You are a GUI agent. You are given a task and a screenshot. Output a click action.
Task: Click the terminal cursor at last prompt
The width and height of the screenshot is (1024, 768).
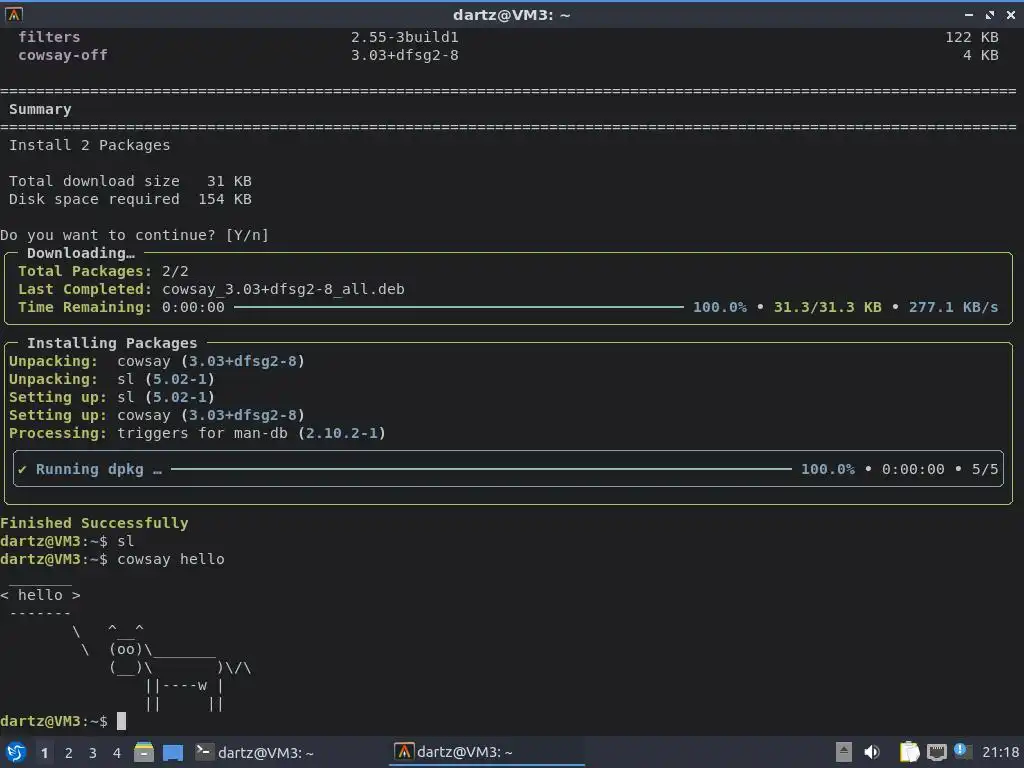[121, 721]
